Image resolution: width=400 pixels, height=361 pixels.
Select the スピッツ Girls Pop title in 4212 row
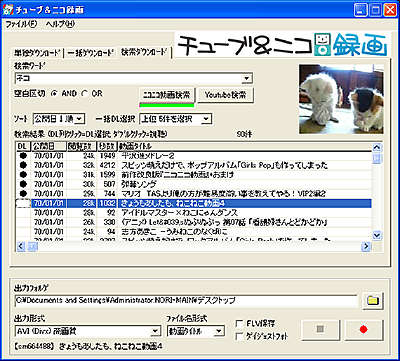click(x=224, y=165)
